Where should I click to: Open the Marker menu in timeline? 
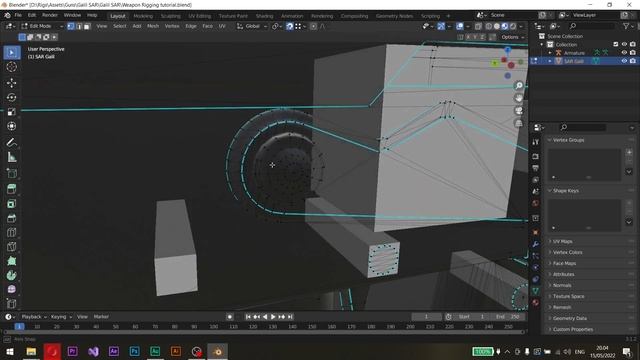click(x=101, y=317)
